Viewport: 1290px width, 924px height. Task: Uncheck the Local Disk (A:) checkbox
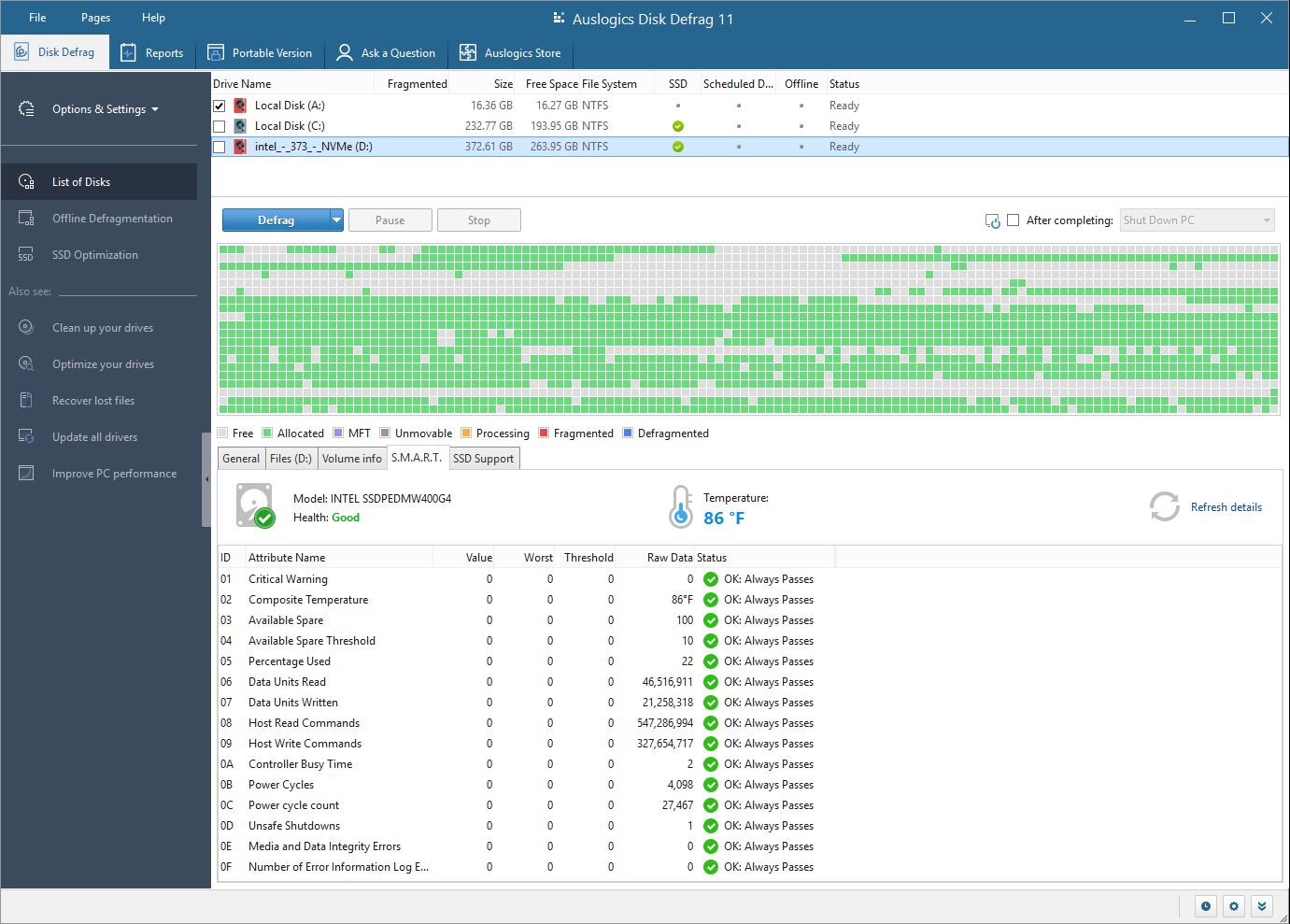pyautogui.click(x=220, y=107)
